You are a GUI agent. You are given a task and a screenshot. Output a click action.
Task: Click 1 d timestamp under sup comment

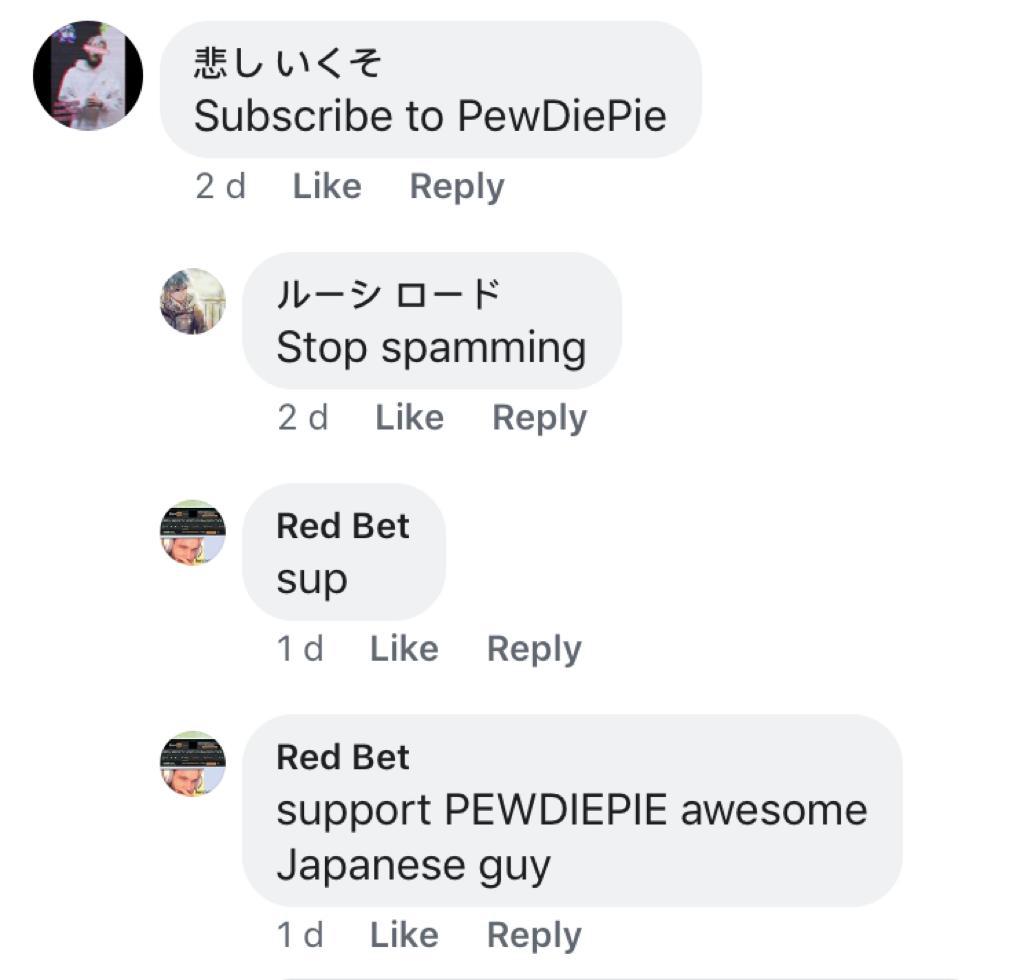pos(300,649)
